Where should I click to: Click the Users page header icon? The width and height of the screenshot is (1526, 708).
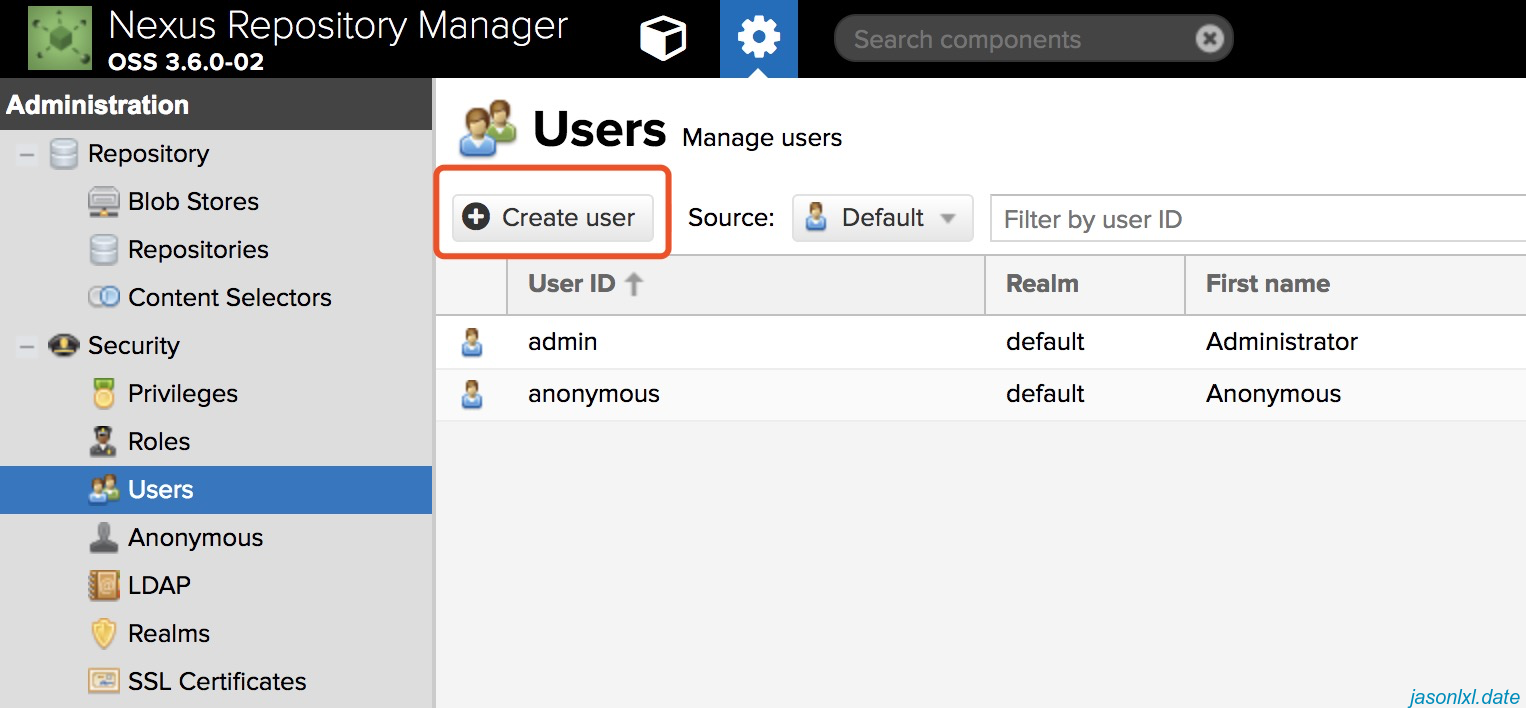pos(488,128)
